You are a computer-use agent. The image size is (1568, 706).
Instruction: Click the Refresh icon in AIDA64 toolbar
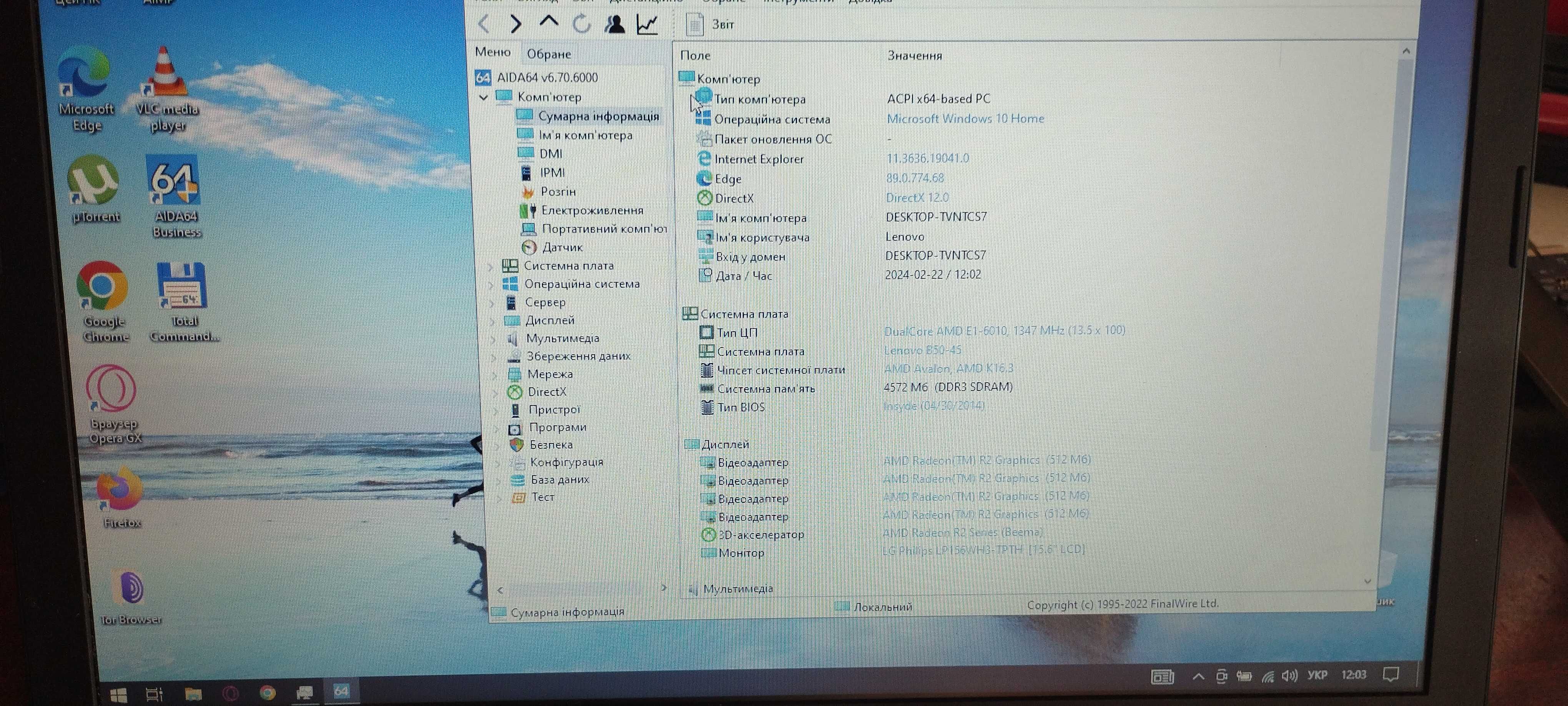(582, 24)
